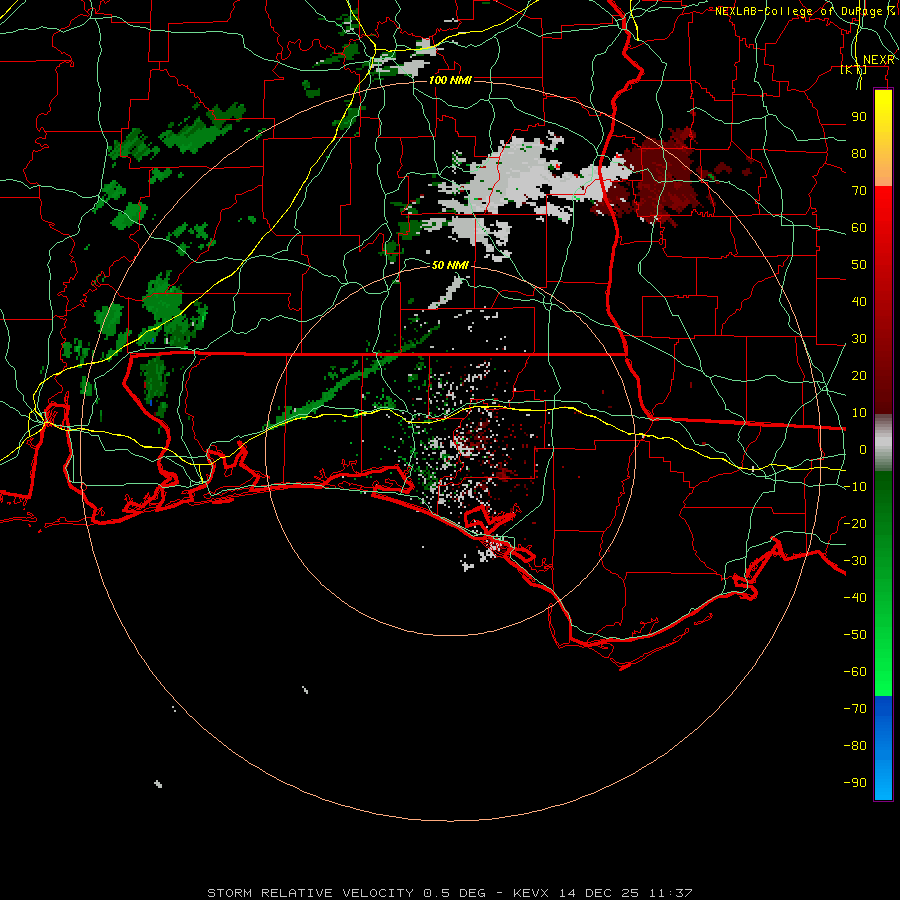Click the 50 NMI range ring label

(x=450, y=265)
